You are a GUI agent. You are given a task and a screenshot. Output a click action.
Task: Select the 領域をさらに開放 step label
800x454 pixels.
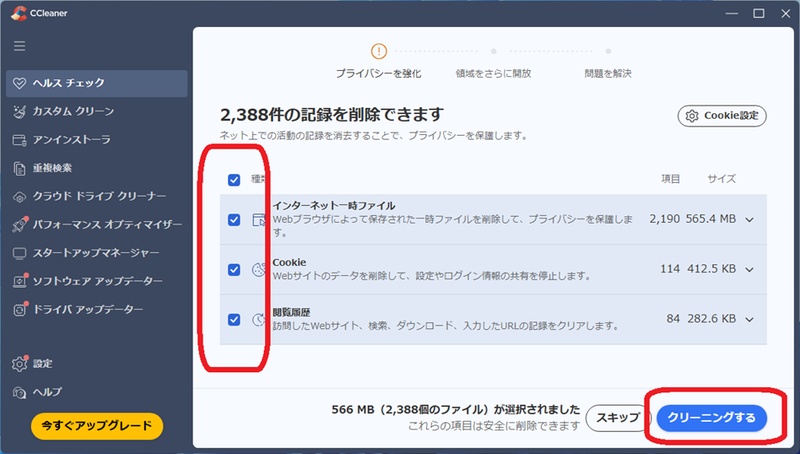pos(493,74)
